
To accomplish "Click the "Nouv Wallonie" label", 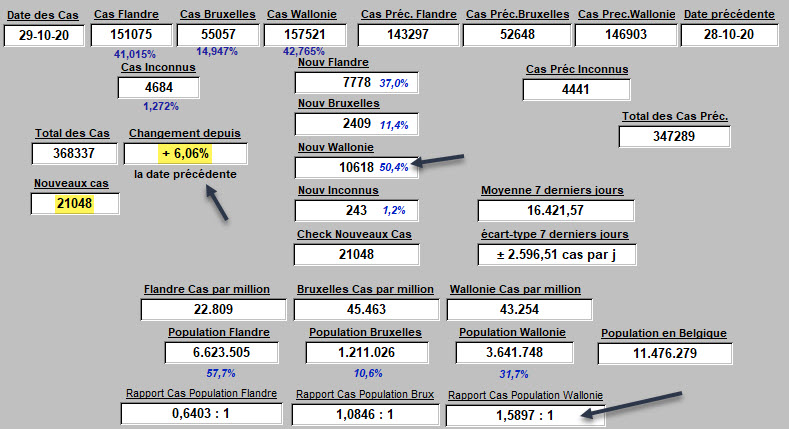I will pyautogui.click(x=336, y=147).
